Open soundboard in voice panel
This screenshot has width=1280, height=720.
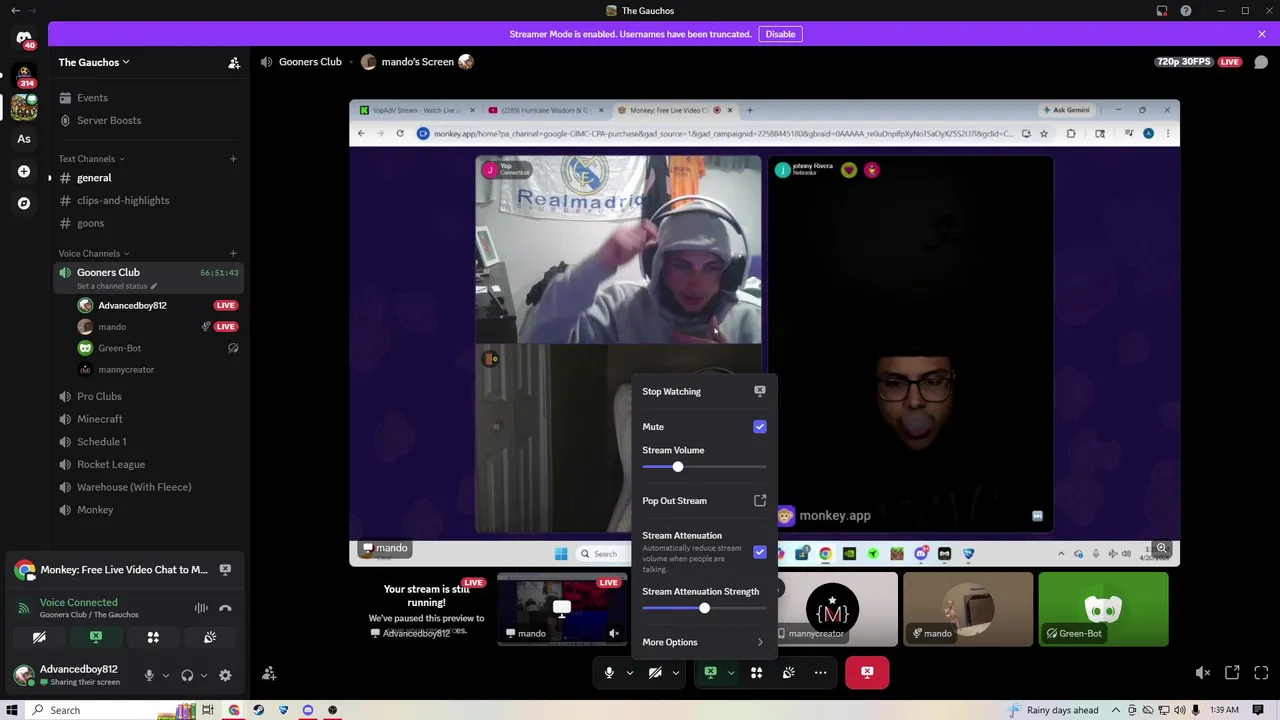(210, 637)
